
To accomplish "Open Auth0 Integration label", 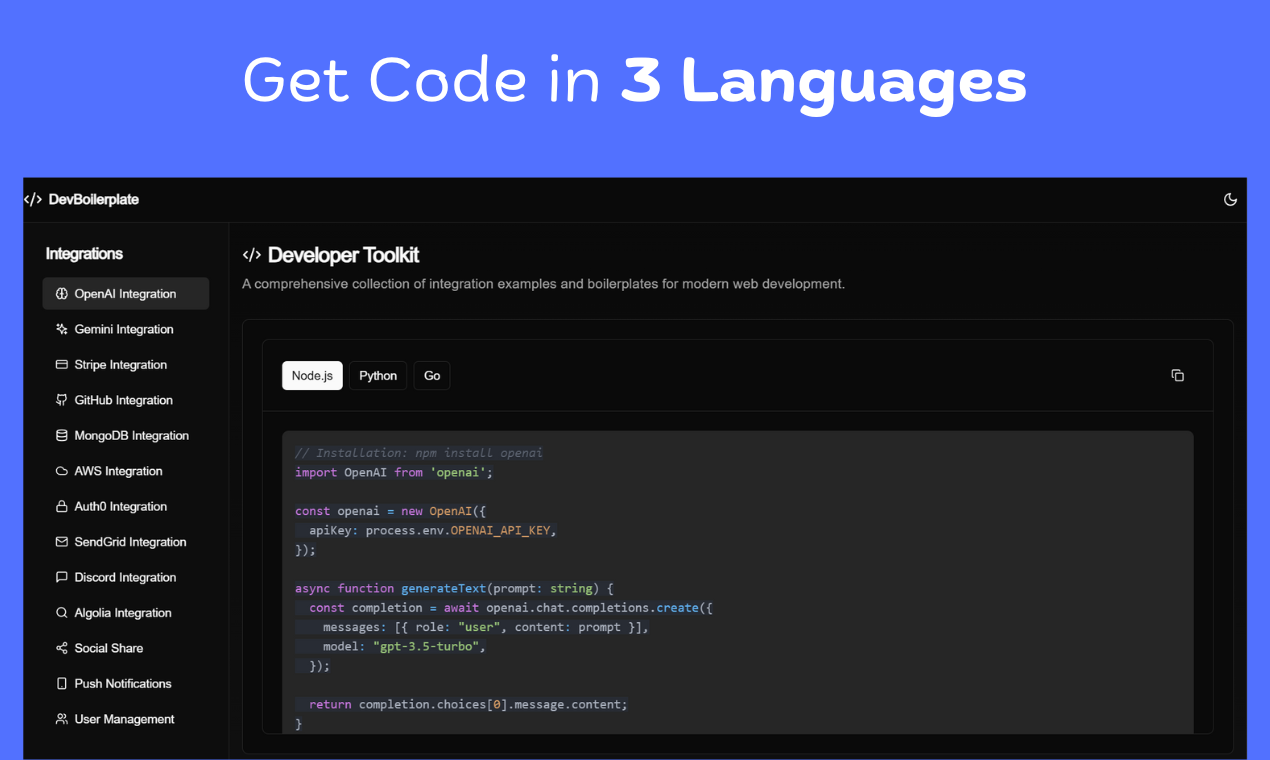I will coord(121,507).
